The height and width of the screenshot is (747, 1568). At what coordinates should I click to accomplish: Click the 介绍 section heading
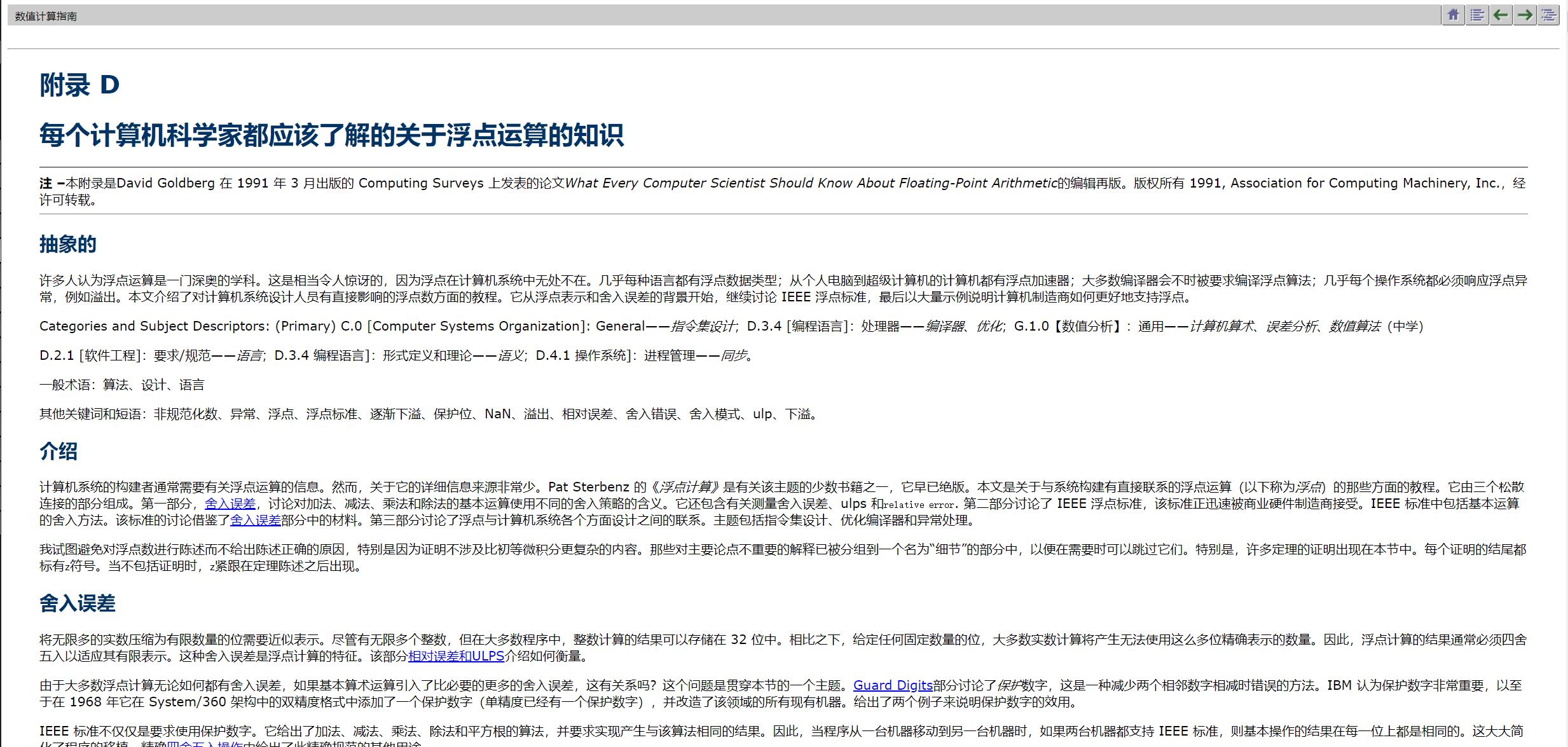click(58, 451)
